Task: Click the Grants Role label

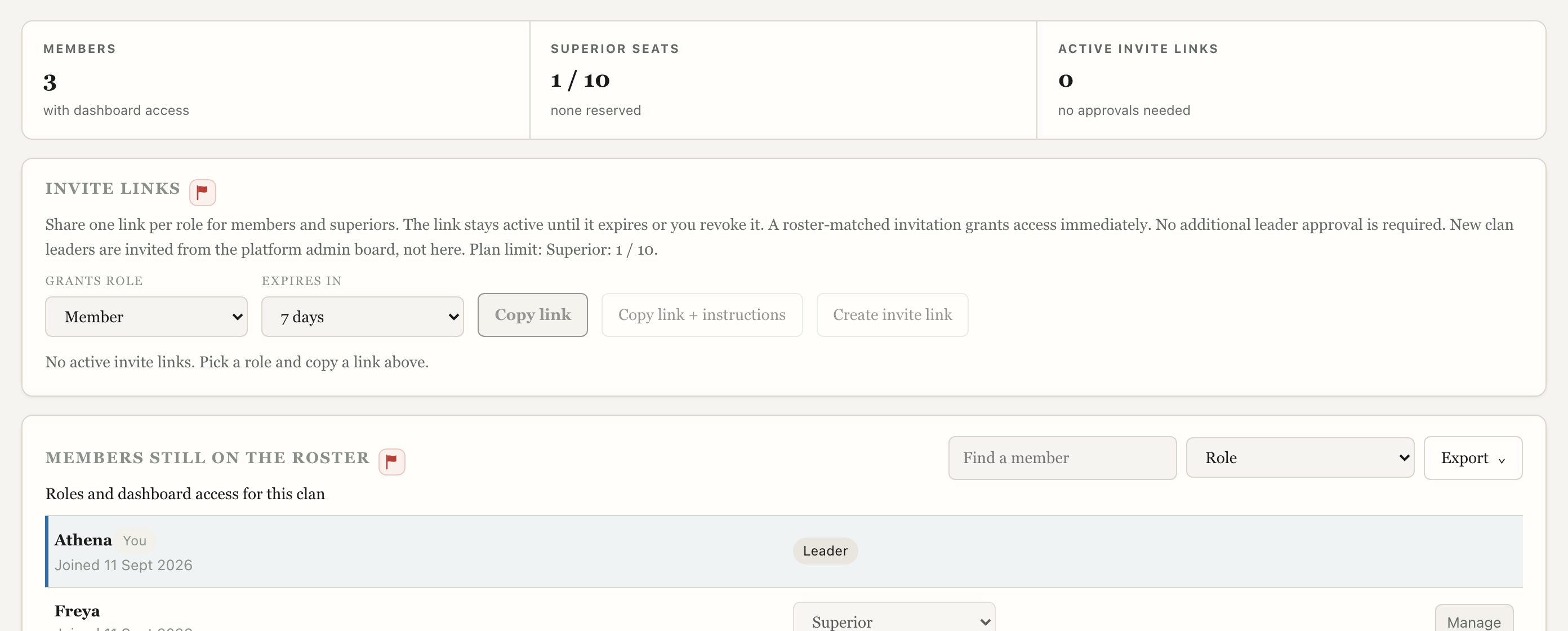Action: point(95,281)
